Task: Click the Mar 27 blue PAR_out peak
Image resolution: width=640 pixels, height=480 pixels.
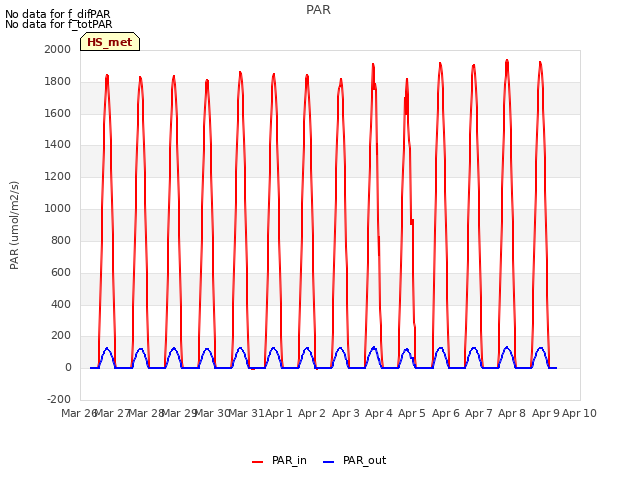Action: [107, 349]
